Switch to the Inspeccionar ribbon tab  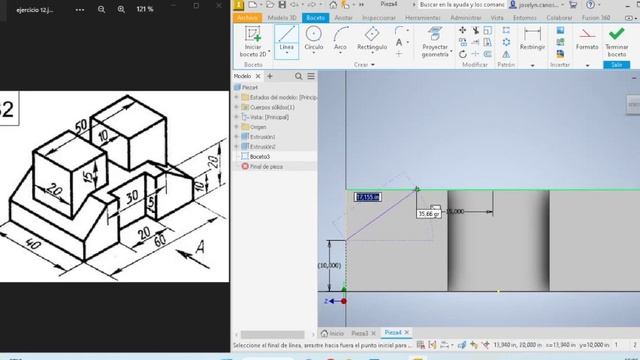click(x=379, y=18)
